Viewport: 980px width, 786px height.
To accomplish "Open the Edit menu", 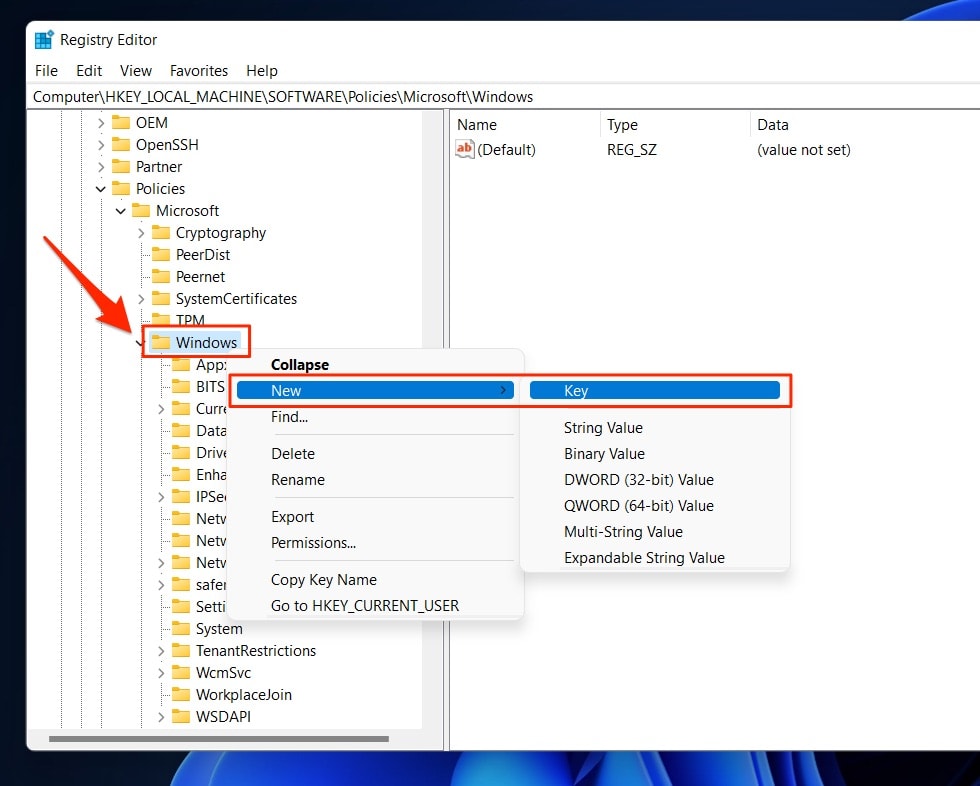I will click(88, 71).
